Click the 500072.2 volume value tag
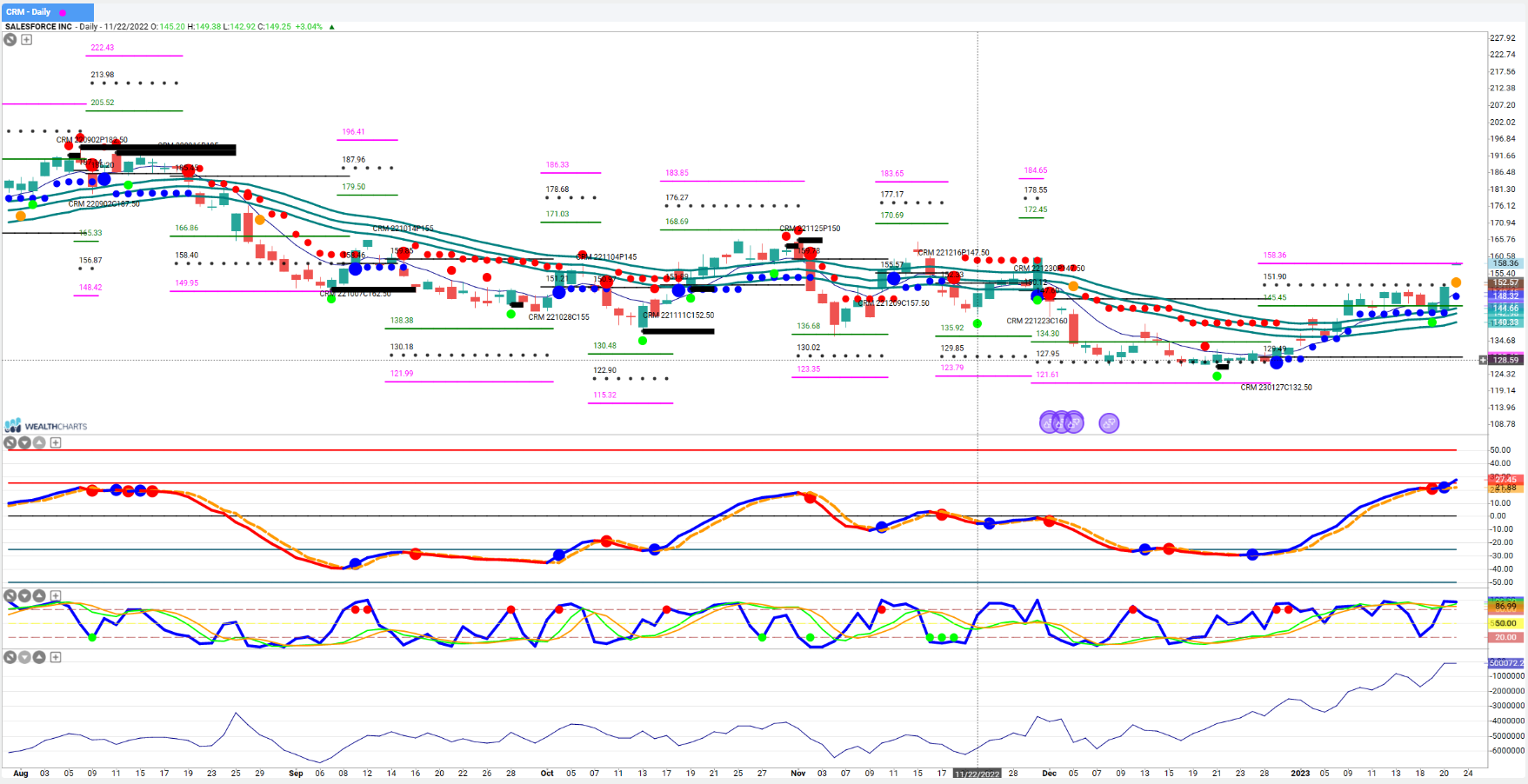Viewport: 1528px width, 784px height. 1507,663
